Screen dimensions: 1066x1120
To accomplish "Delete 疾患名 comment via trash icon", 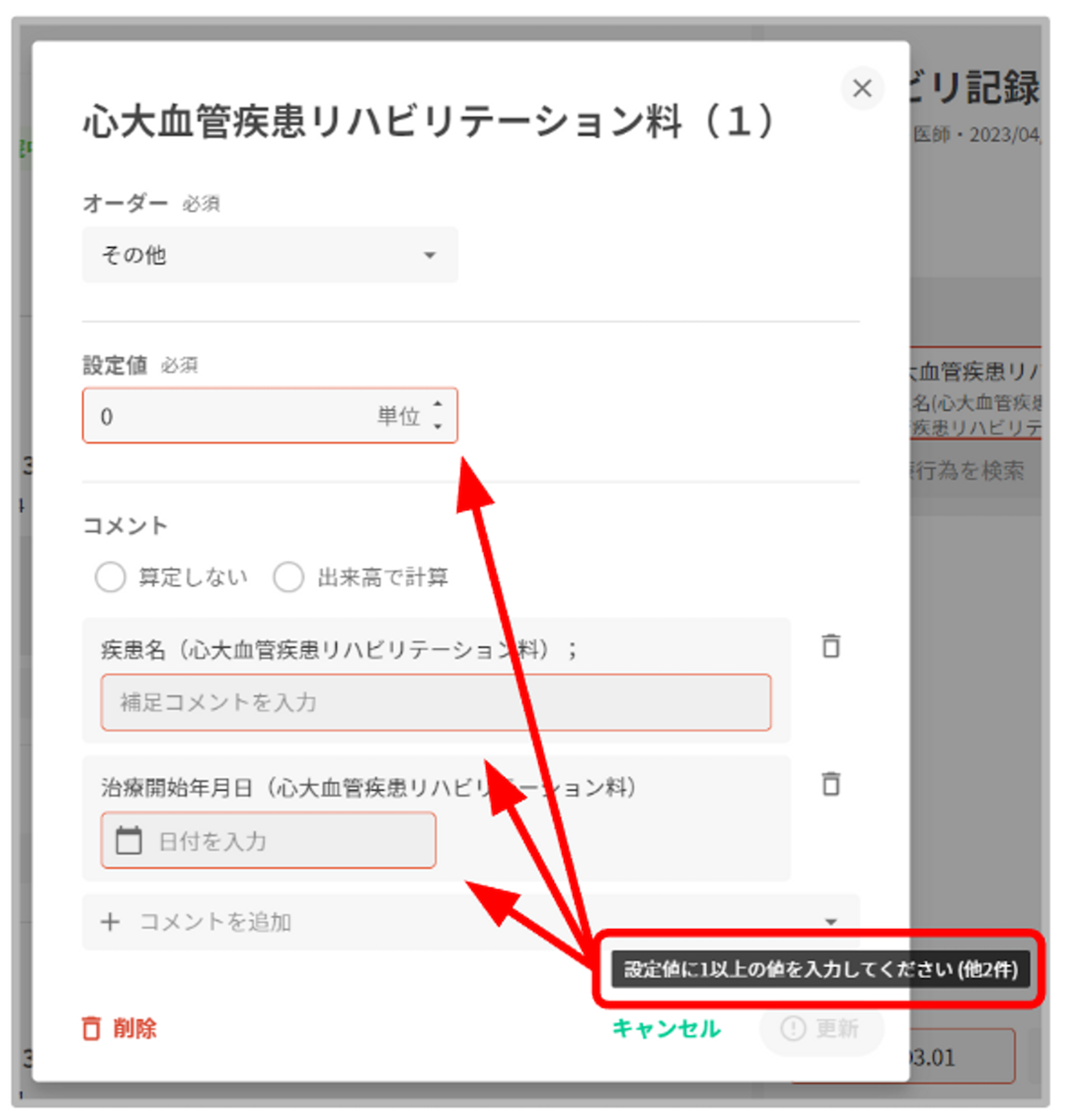I will tap(831, 646).
